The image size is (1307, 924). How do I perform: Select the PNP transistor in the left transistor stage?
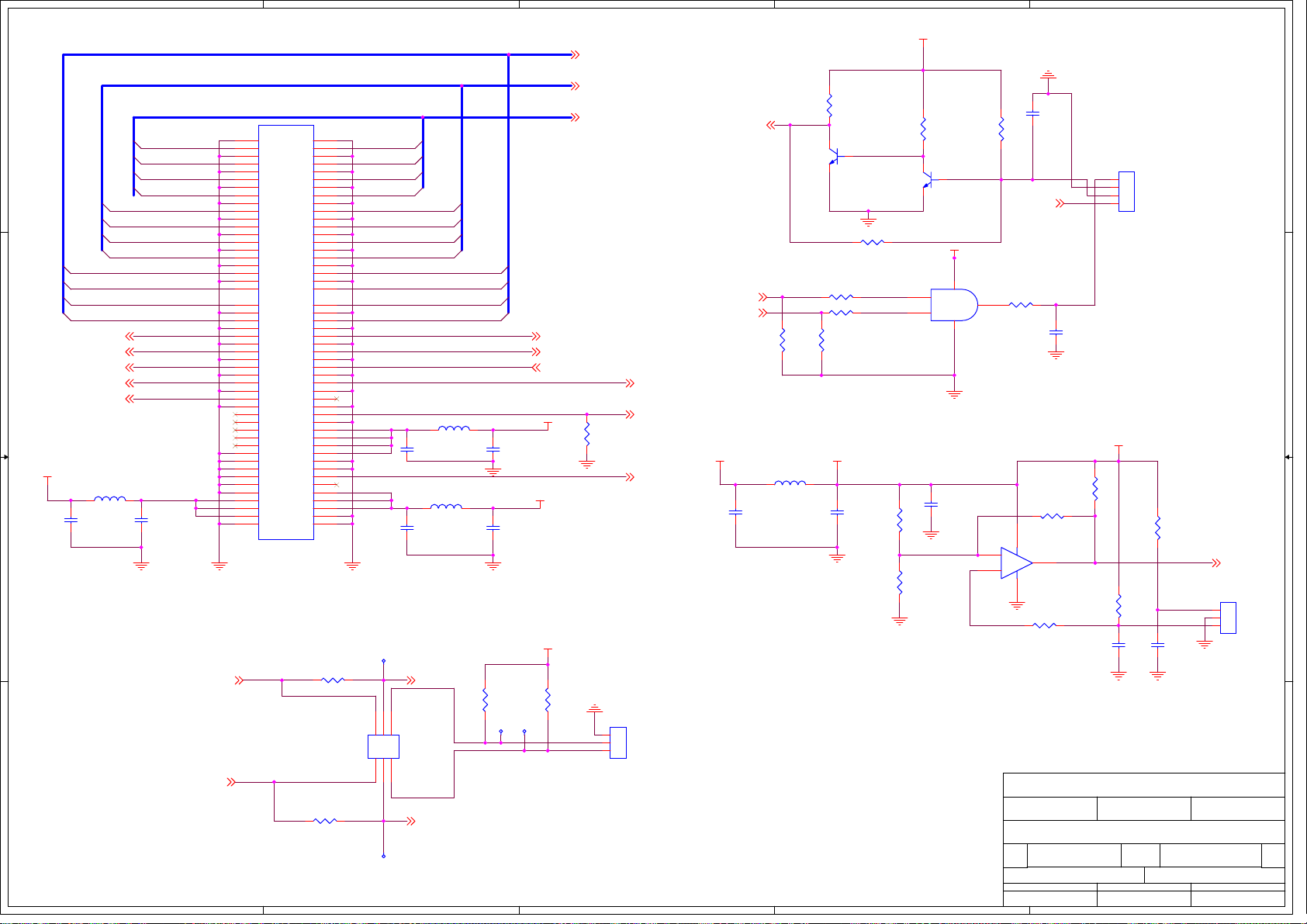pos(833,157)
